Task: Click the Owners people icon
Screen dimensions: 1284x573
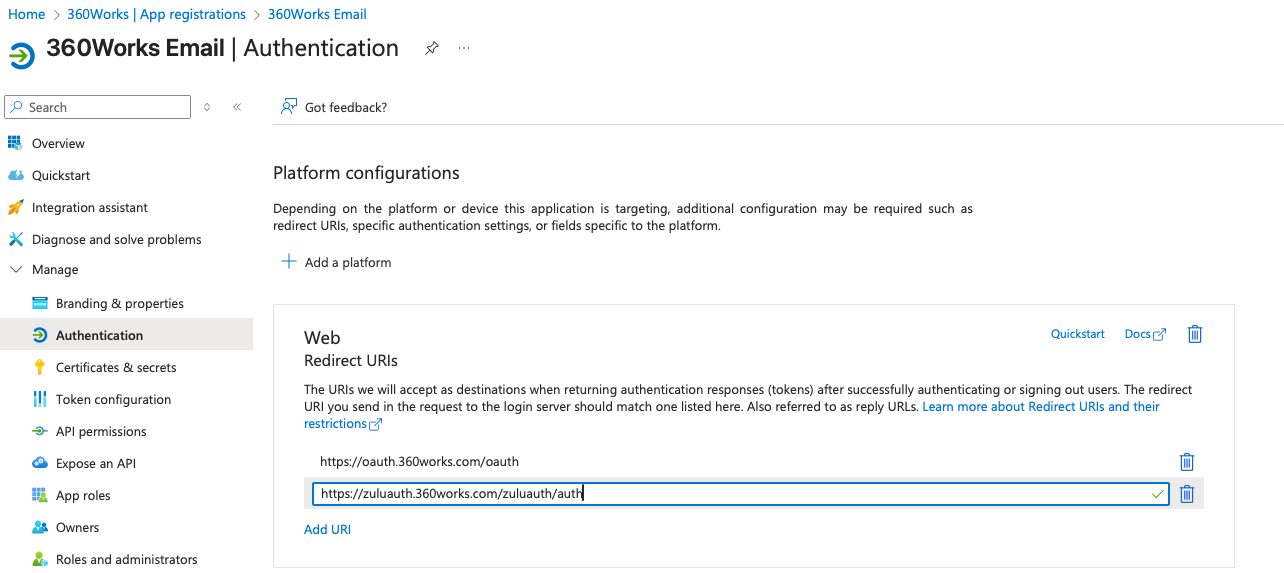Action: point(40,527)
